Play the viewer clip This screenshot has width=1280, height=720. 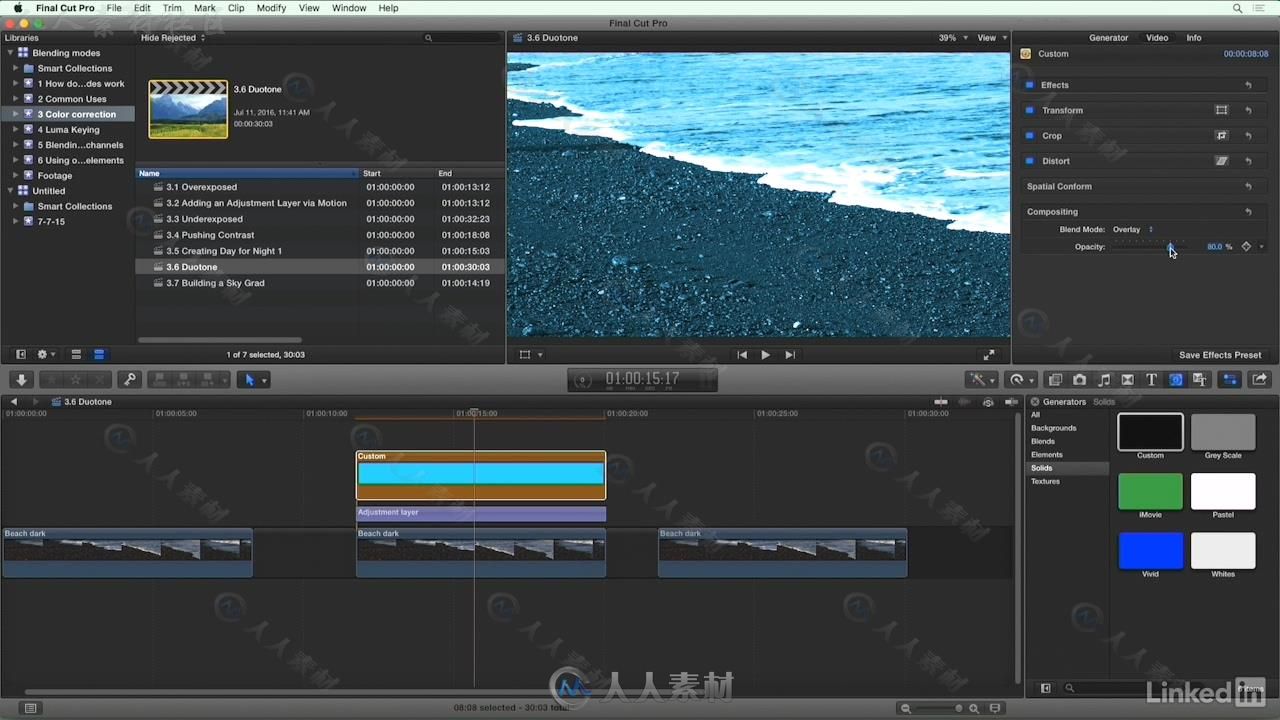point(766,355)
